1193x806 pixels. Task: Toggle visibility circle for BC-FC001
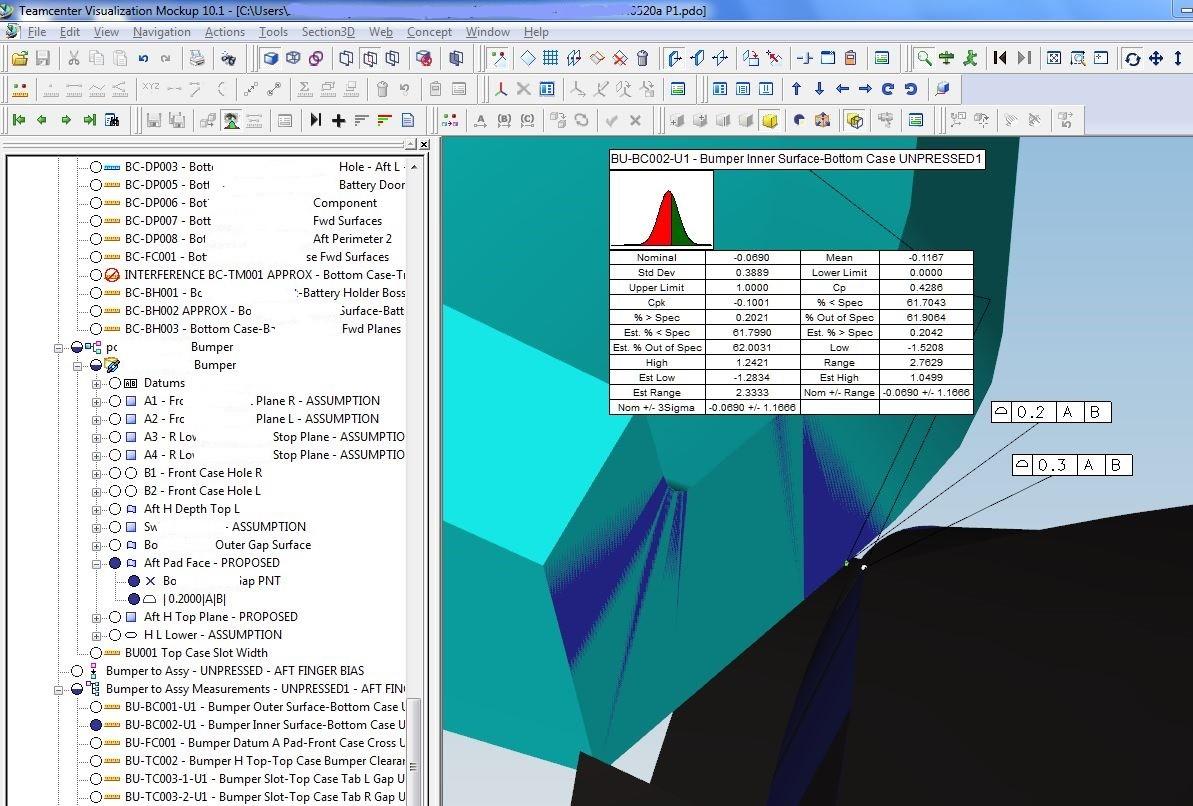96,257
